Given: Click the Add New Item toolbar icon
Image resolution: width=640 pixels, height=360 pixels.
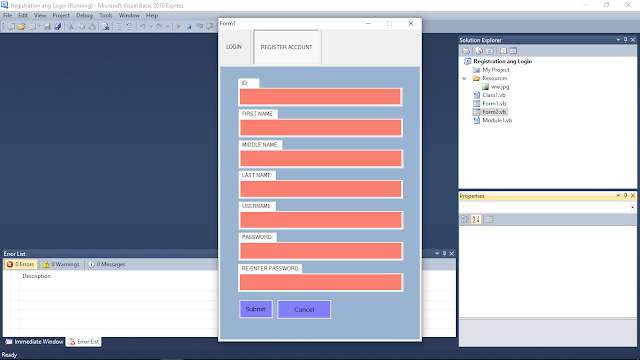Looking at the screenshot, I should (x=32, y=27).
